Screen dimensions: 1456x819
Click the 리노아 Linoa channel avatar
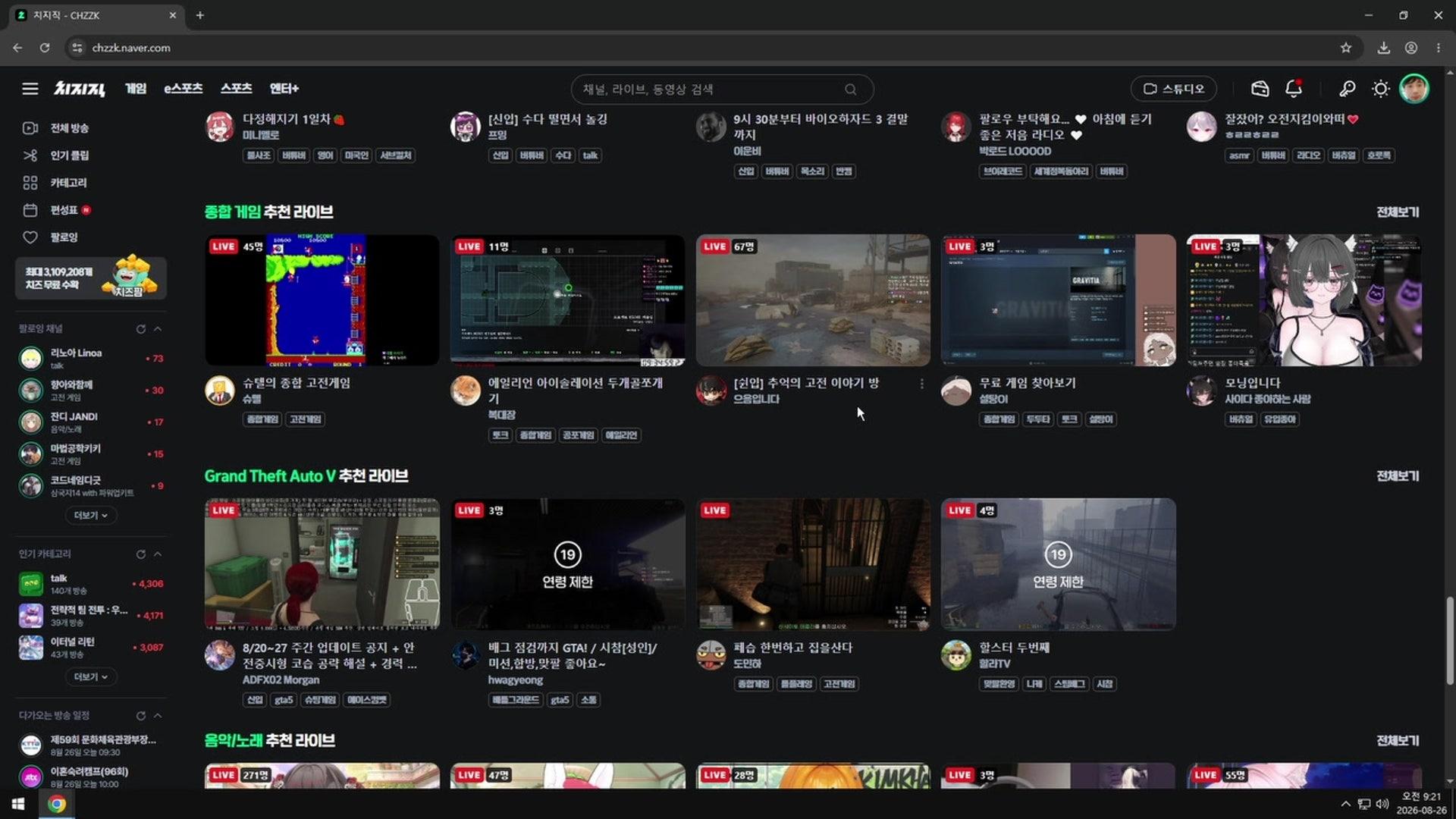click(x=31, y=358)
